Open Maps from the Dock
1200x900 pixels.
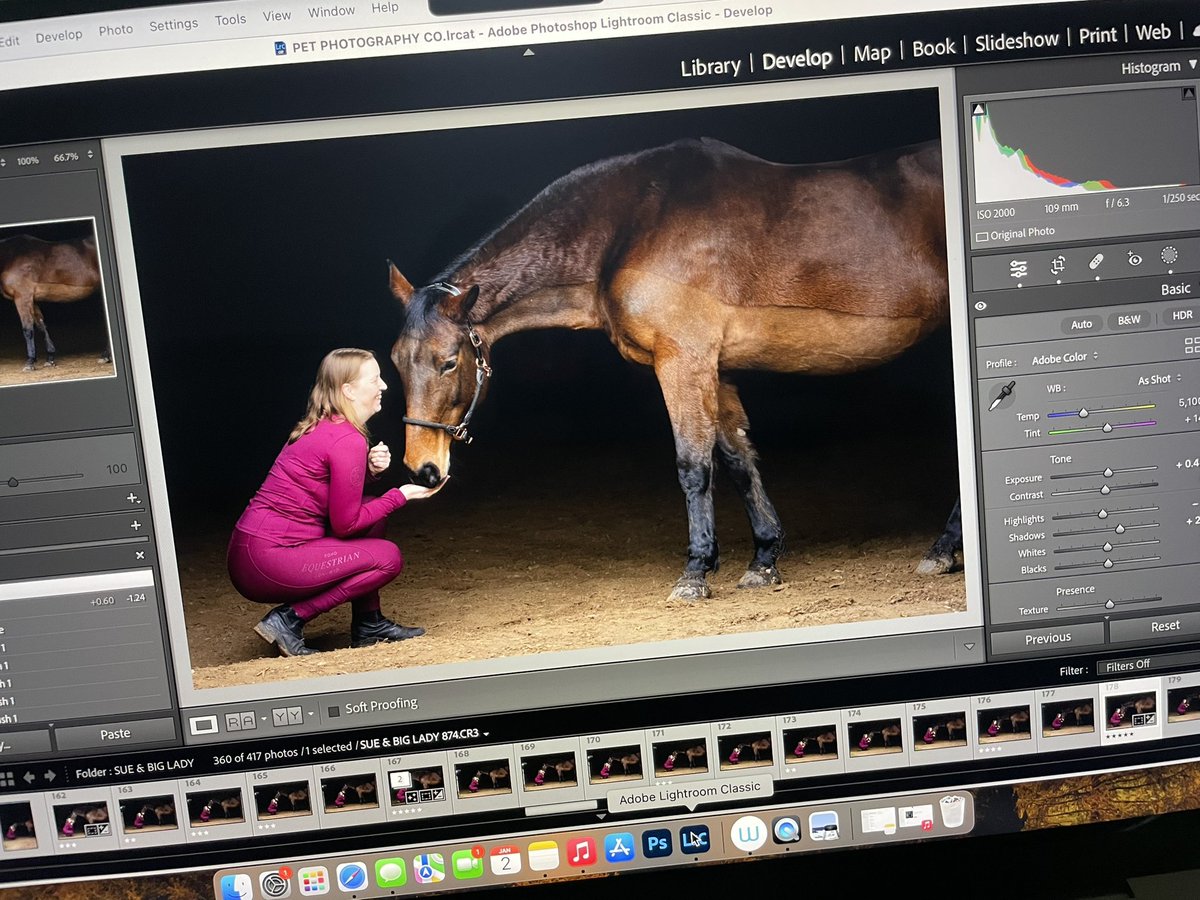pos(429,867)
